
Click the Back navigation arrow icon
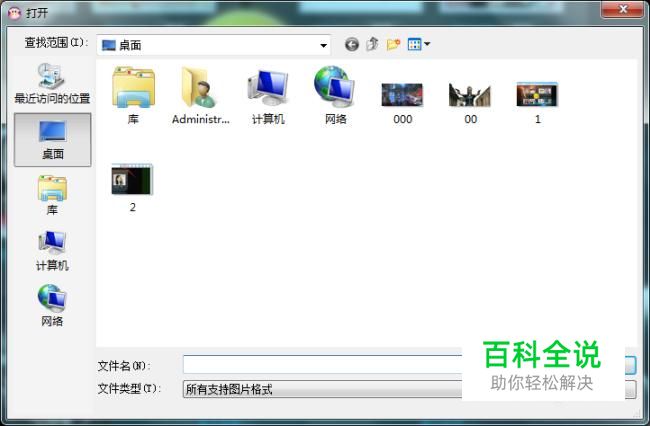tap(352, 44)
